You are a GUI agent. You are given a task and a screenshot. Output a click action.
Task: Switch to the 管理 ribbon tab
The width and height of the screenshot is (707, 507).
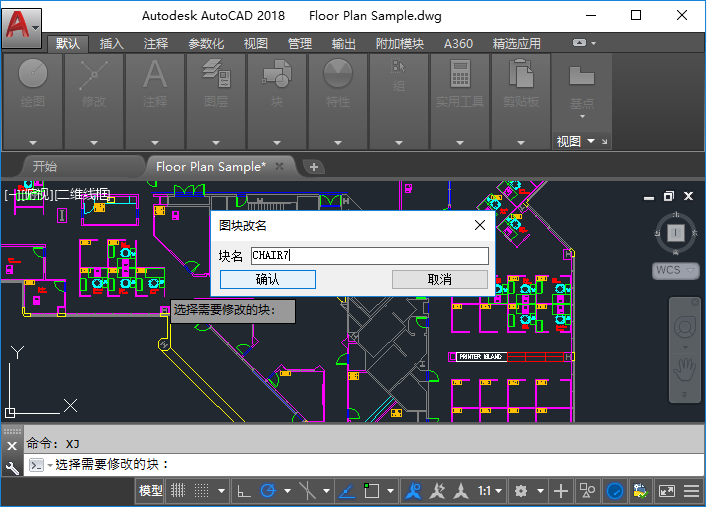[x=300, y=44]
